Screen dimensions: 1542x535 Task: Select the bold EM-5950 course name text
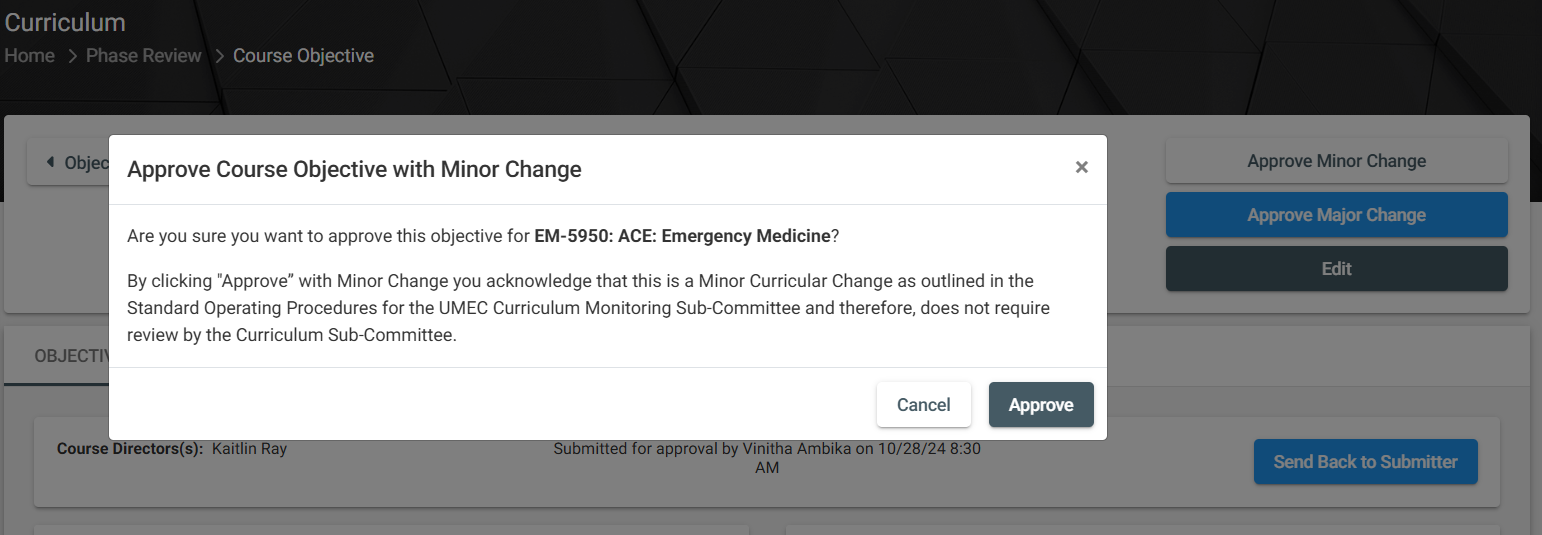(682, 237)
